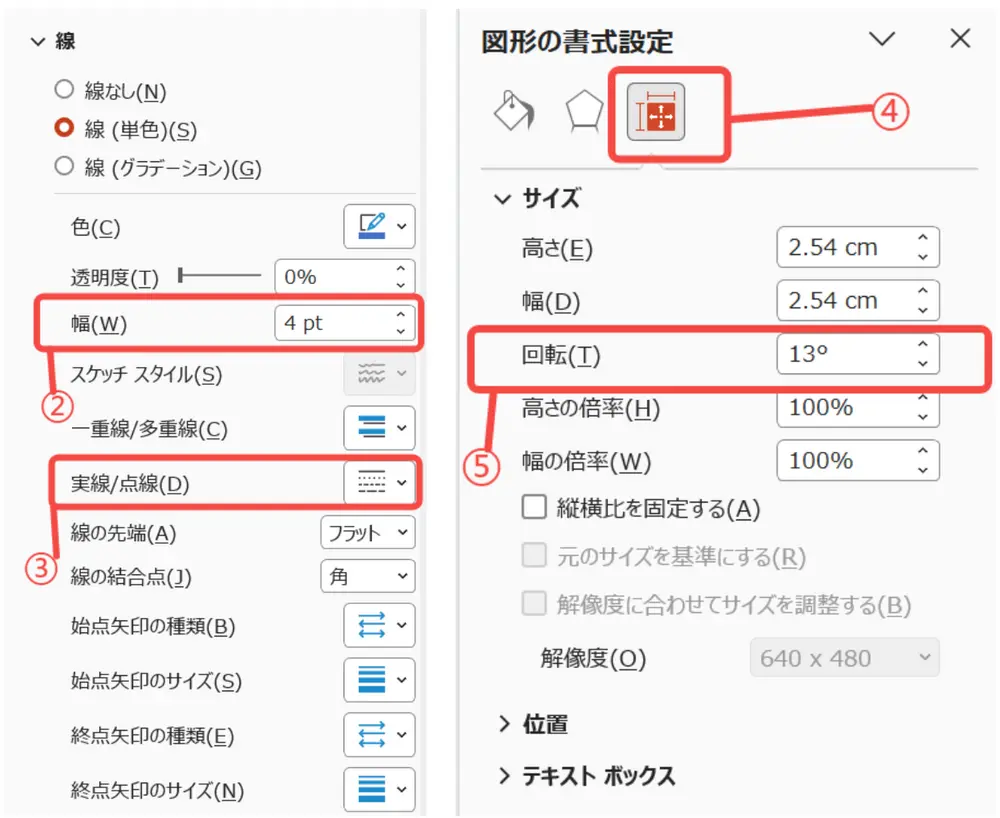Increase the 幅の倍率 with up arrow

923,450
